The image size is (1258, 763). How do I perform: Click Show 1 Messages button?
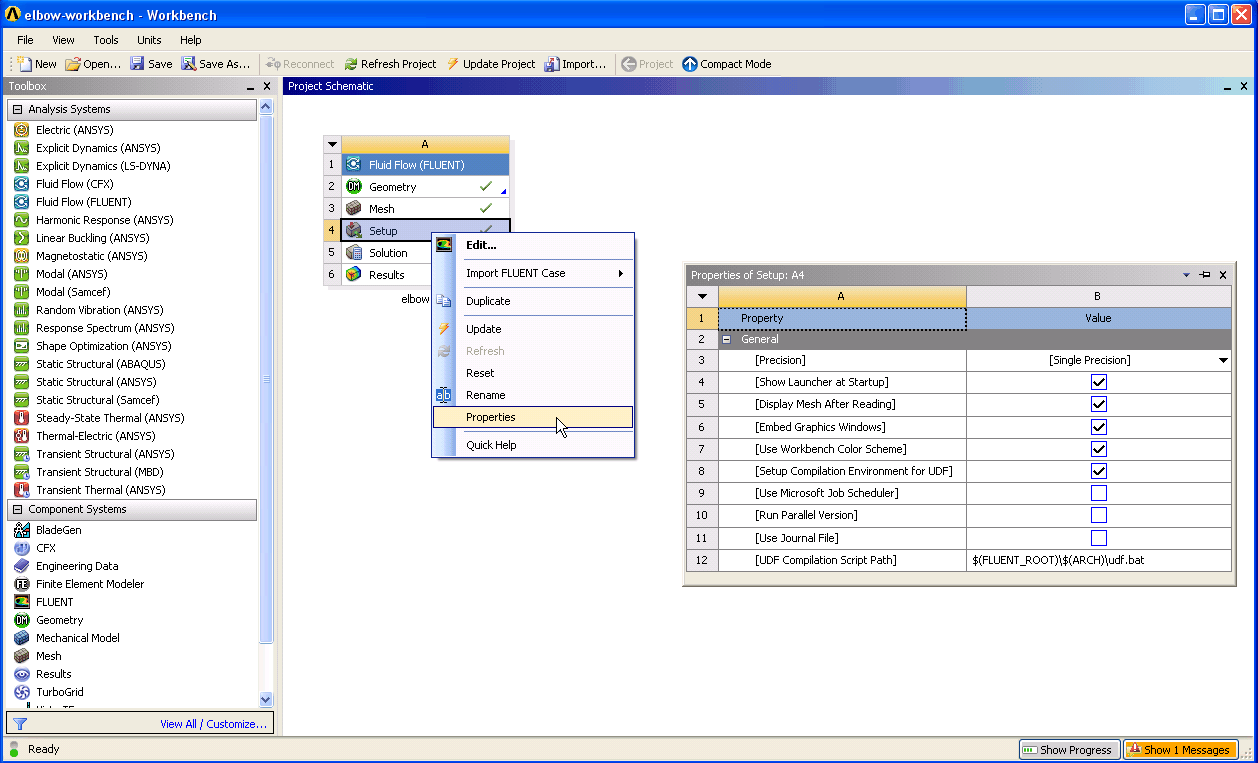click(x=1180, y=750)
